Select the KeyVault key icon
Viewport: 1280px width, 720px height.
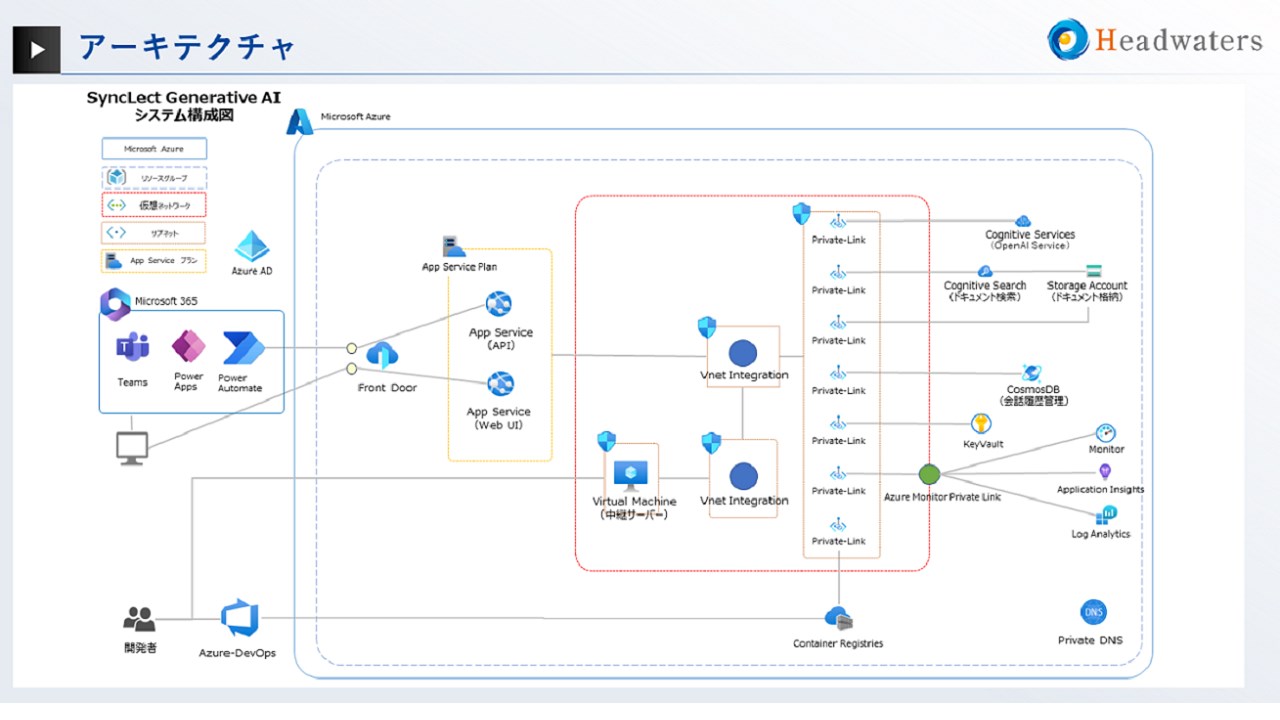point(981,424)
